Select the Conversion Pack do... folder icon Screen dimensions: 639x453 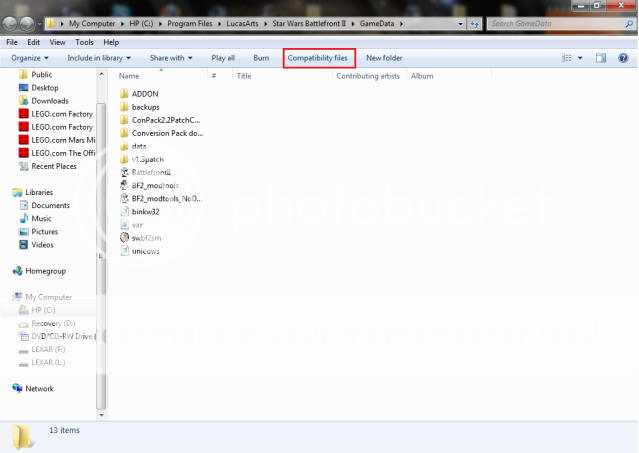point(124,133)
